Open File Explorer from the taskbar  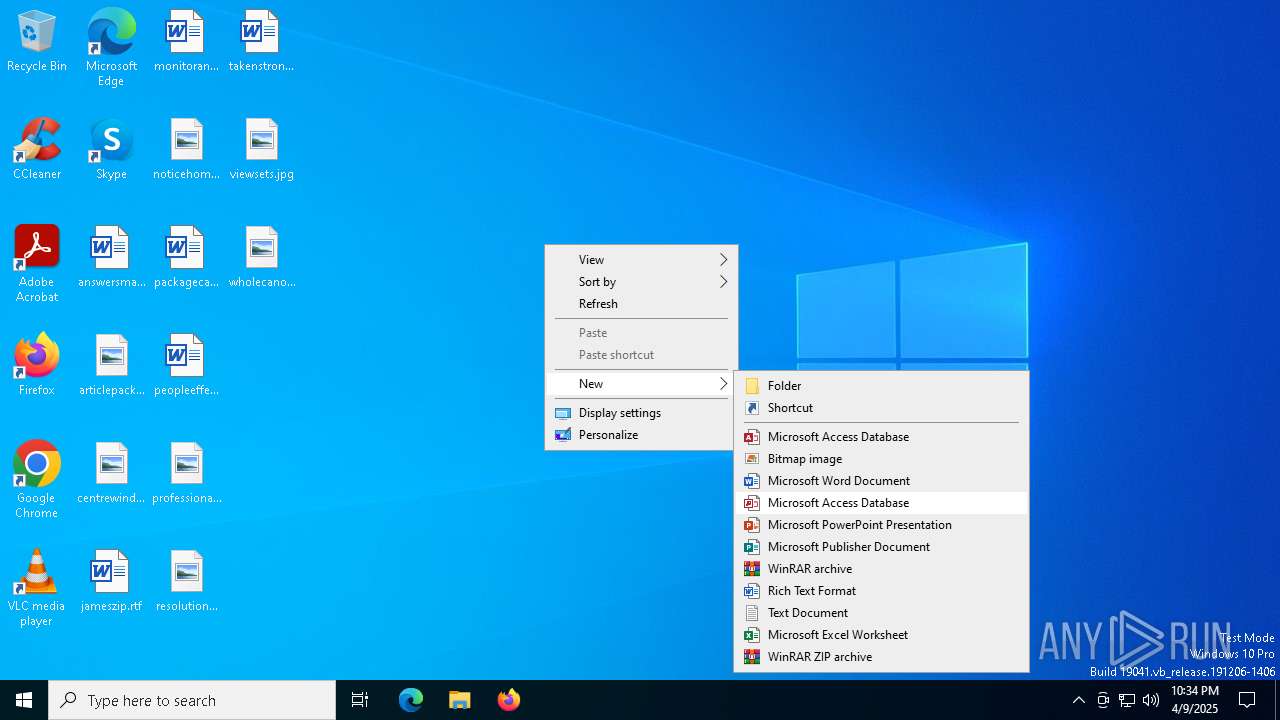point(459,700)
